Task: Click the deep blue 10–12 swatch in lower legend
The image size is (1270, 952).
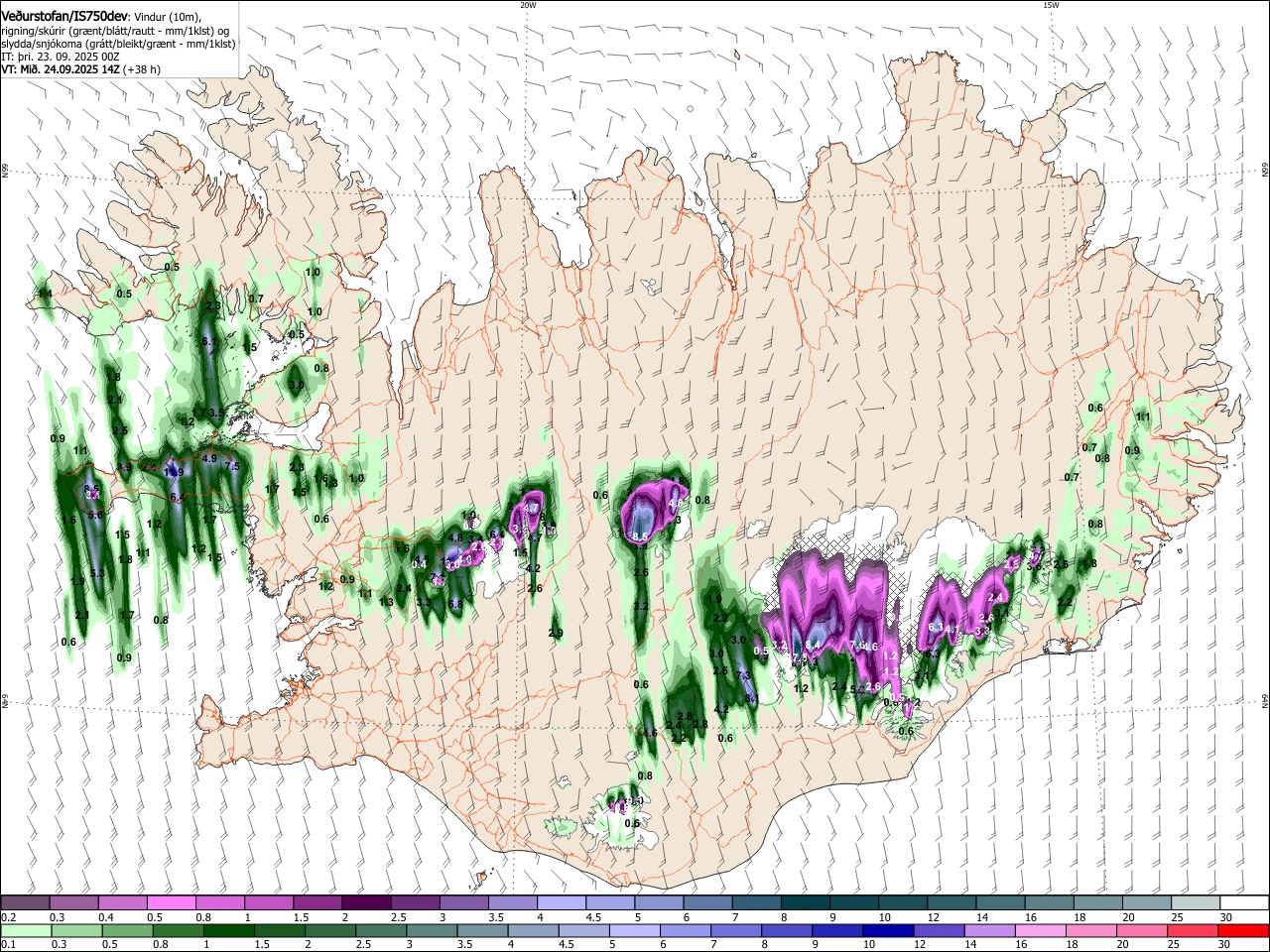Action: point(888,931)
